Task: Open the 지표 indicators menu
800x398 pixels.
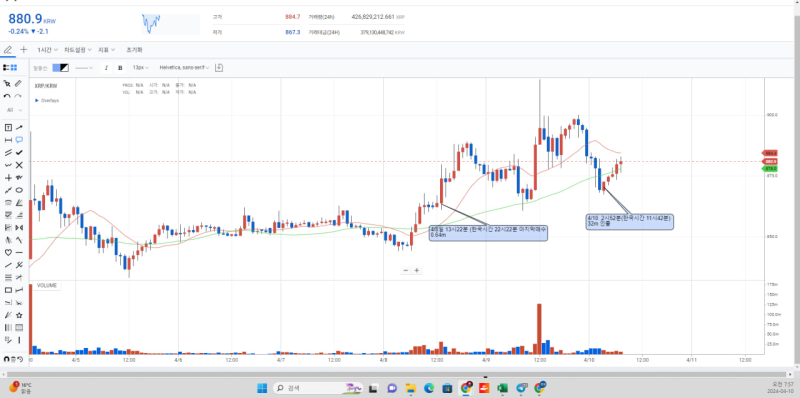Action: (x=106, y=50)
